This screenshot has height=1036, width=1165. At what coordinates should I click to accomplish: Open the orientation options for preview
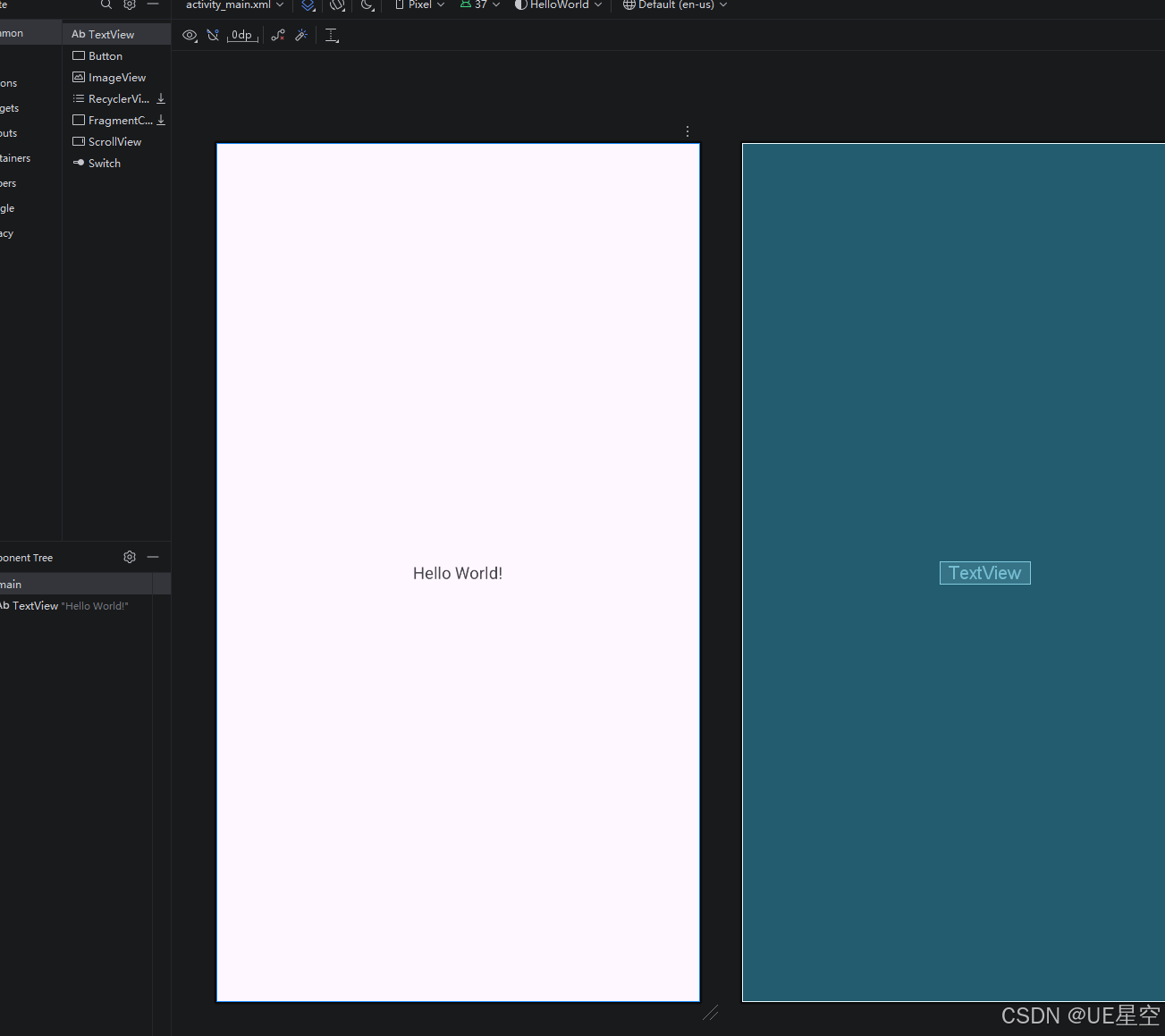click(337, 5)
